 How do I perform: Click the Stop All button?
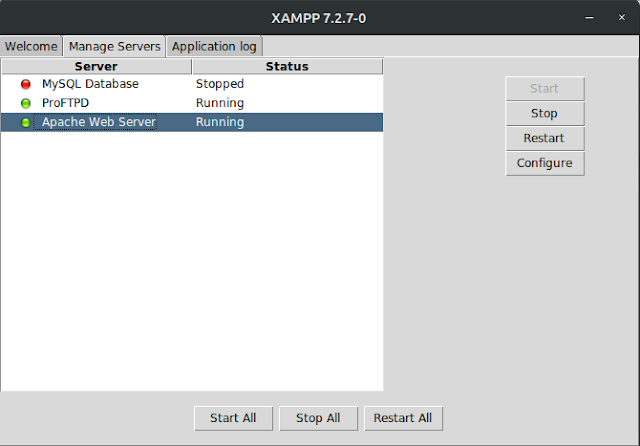point(318,418)
